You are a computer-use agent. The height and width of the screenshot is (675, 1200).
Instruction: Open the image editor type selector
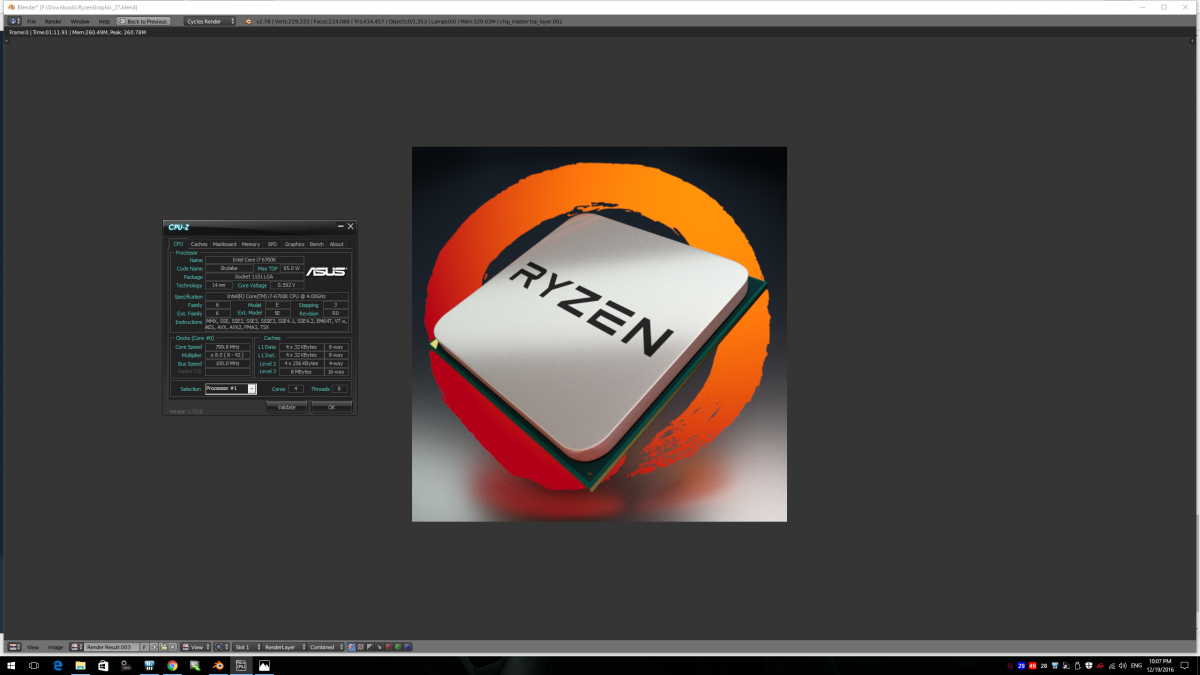point(14,647)
